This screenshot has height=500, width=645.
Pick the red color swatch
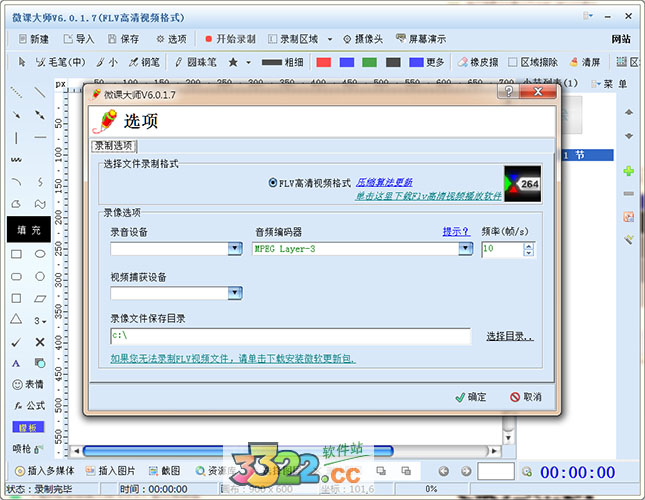tap(324, 62)
